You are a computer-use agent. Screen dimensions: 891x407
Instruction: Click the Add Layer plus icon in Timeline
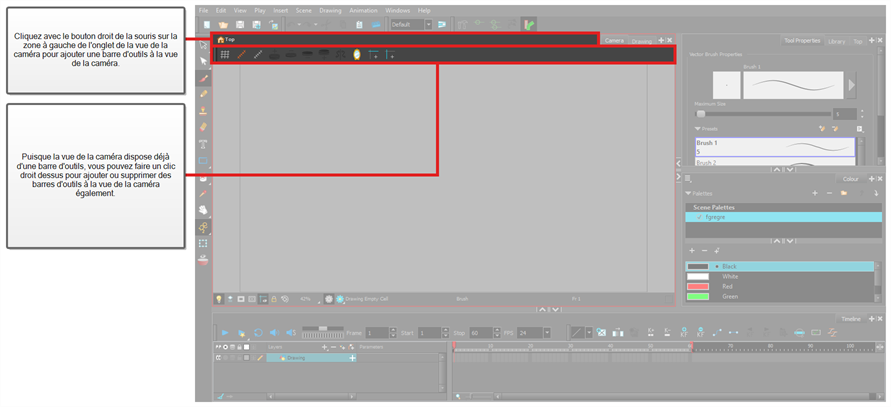(324, 347)
